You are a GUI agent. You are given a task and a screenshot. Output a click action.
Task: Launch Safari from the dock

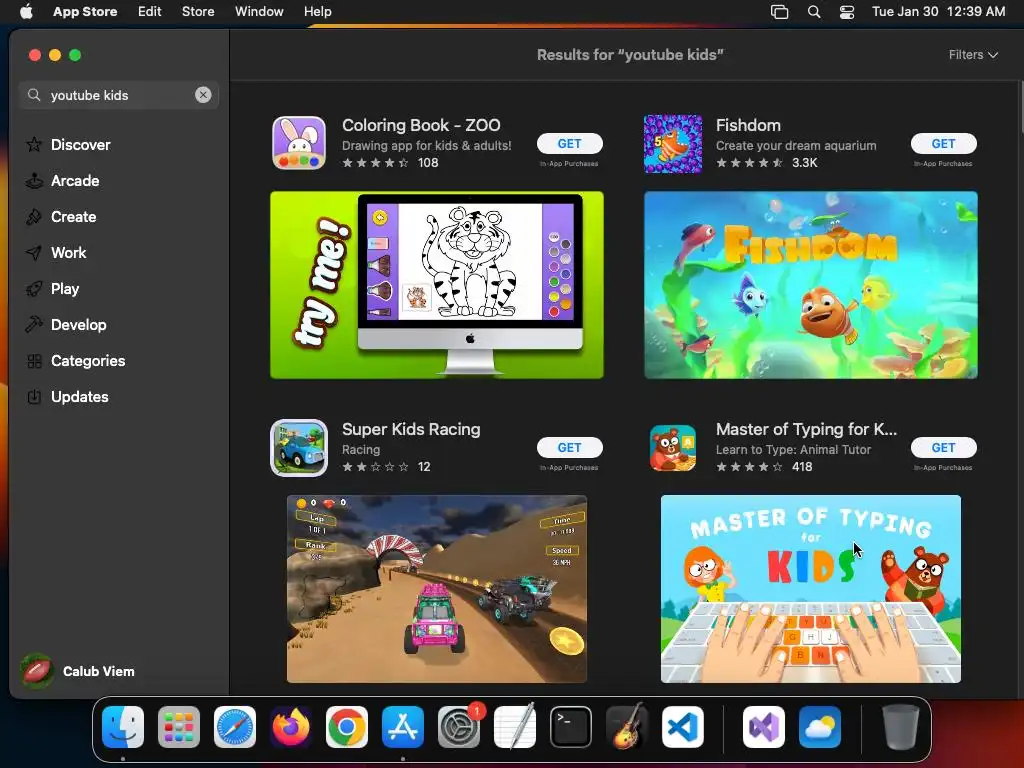pyautogui.click(x=235, y=727)
